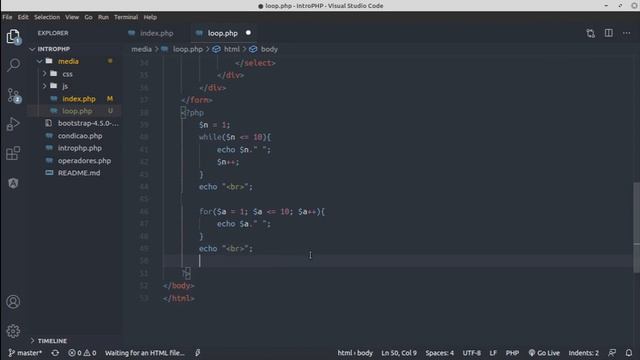640x360 pixels.
Task: Open the Go menu
Action: [89, 17]
